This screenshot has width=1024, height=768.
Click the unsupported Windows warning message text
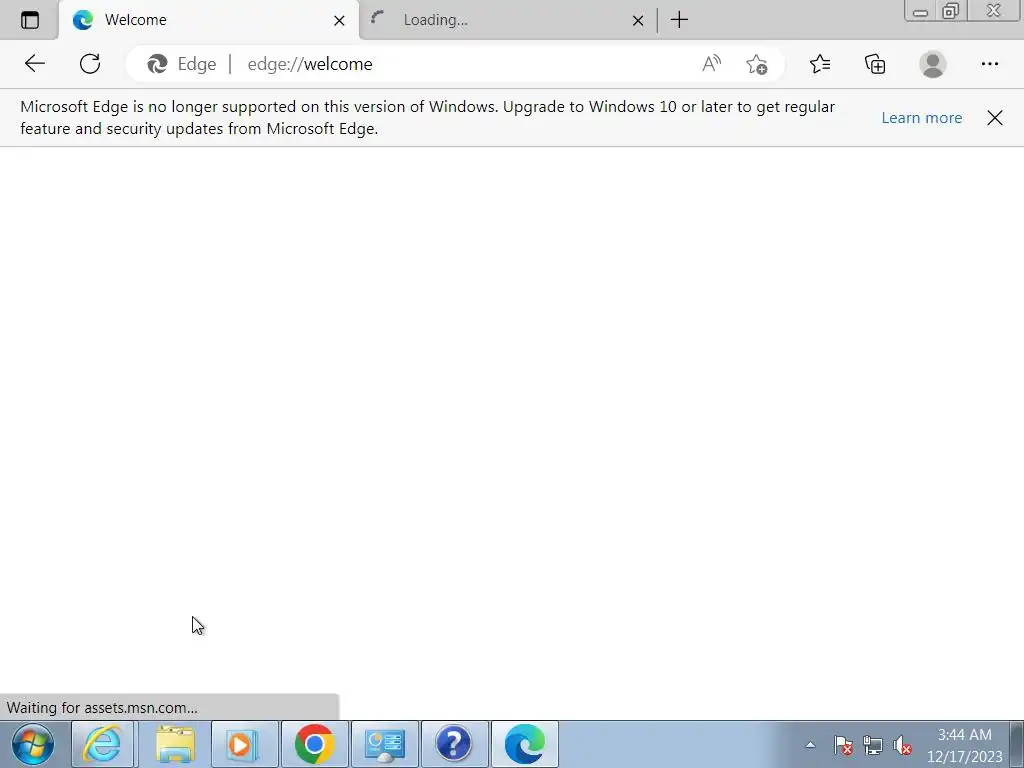[x=427, y=118]
